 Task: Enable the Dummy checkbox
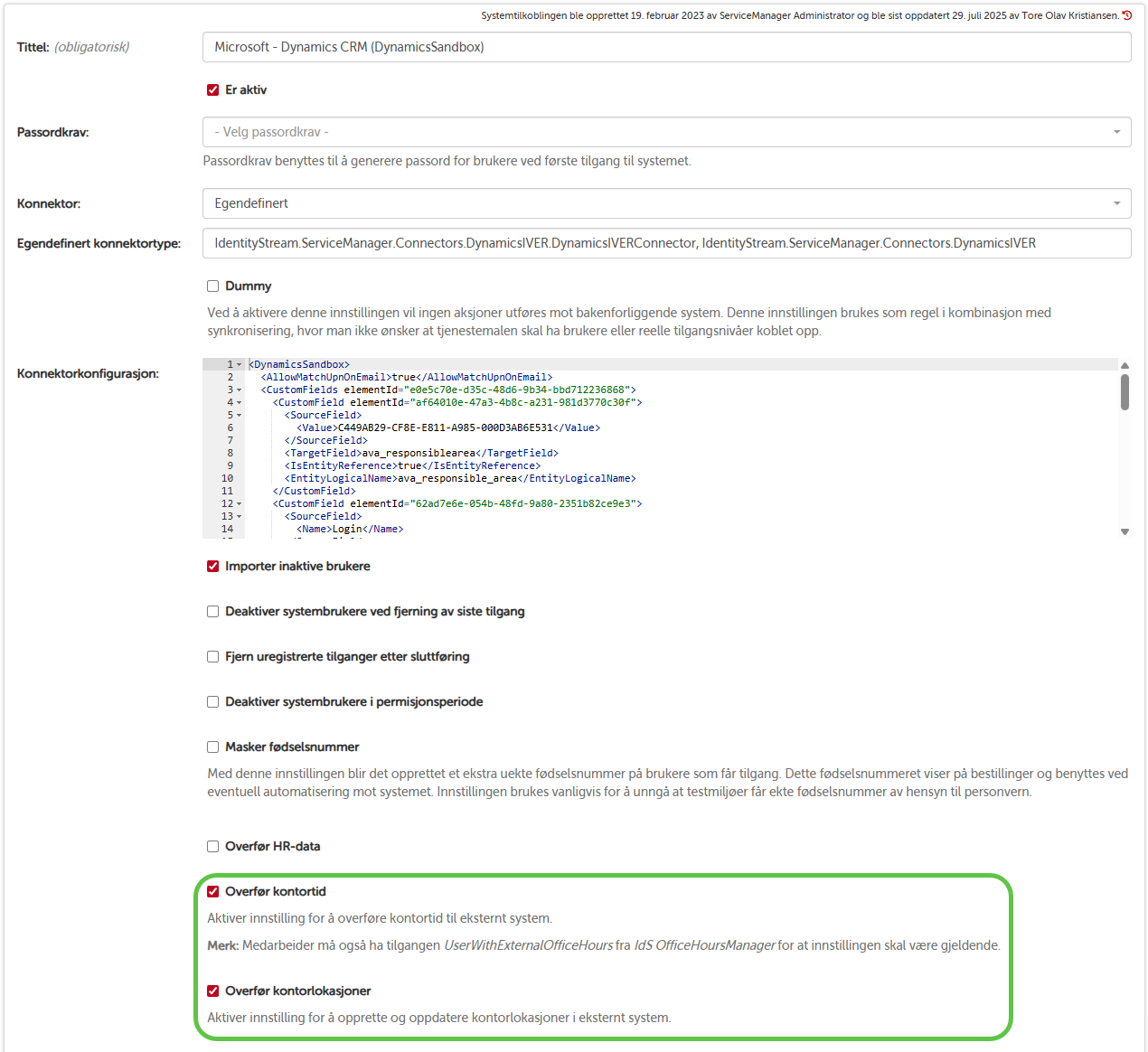(213, 286)
